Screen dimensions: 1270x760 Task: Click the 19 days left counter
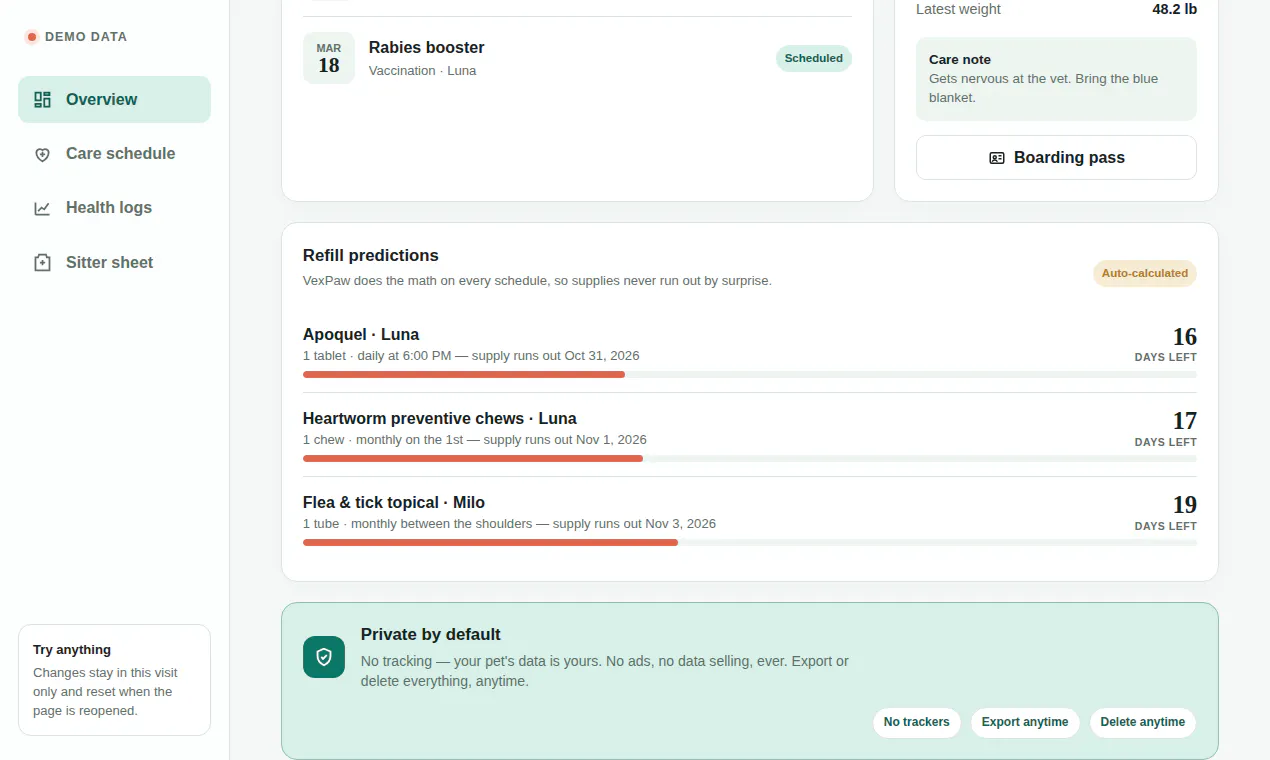coord(1166,512)
